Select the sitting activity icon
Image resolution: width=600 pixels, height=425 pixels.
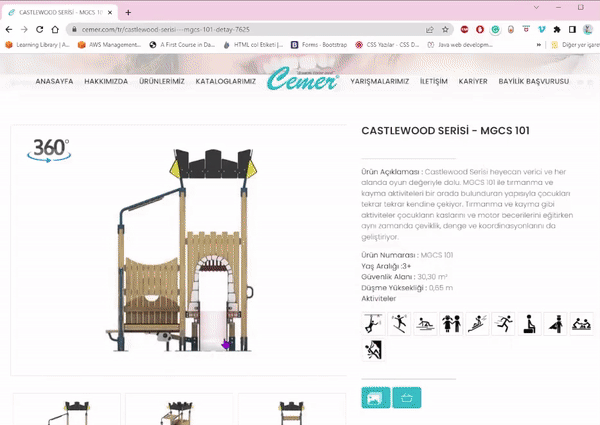pos(529,324)
